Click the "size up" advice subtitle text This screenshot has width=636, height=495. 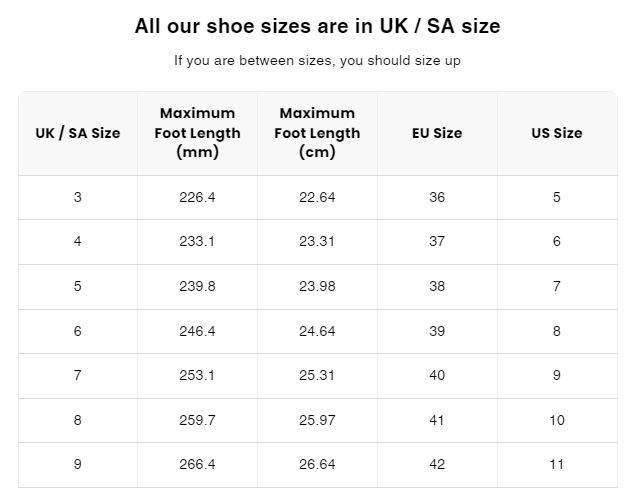click(317, 61)
